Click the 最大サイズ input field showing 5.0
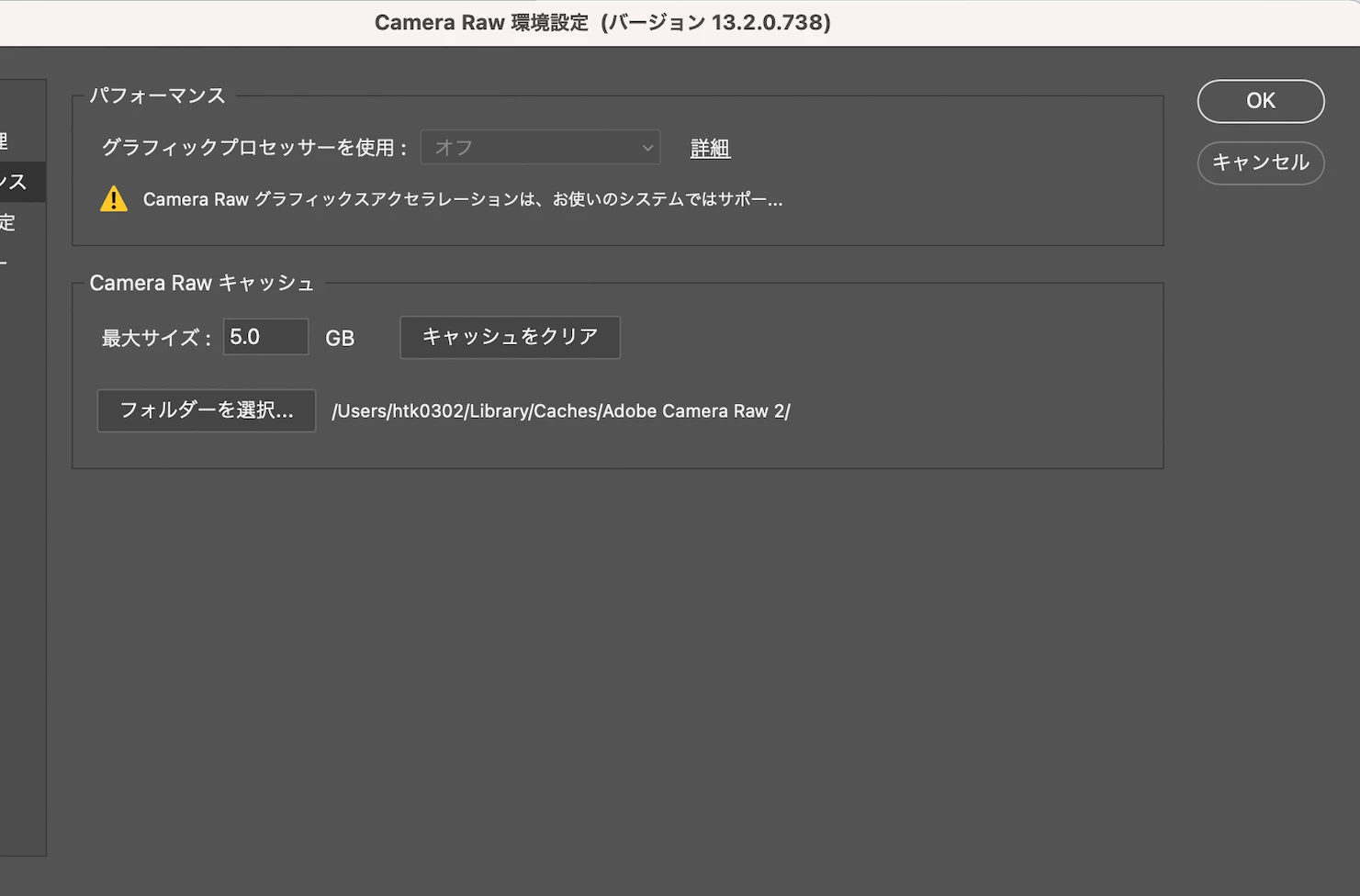Viewport: 1360px width, 896px height. click(x=265, y=337)
